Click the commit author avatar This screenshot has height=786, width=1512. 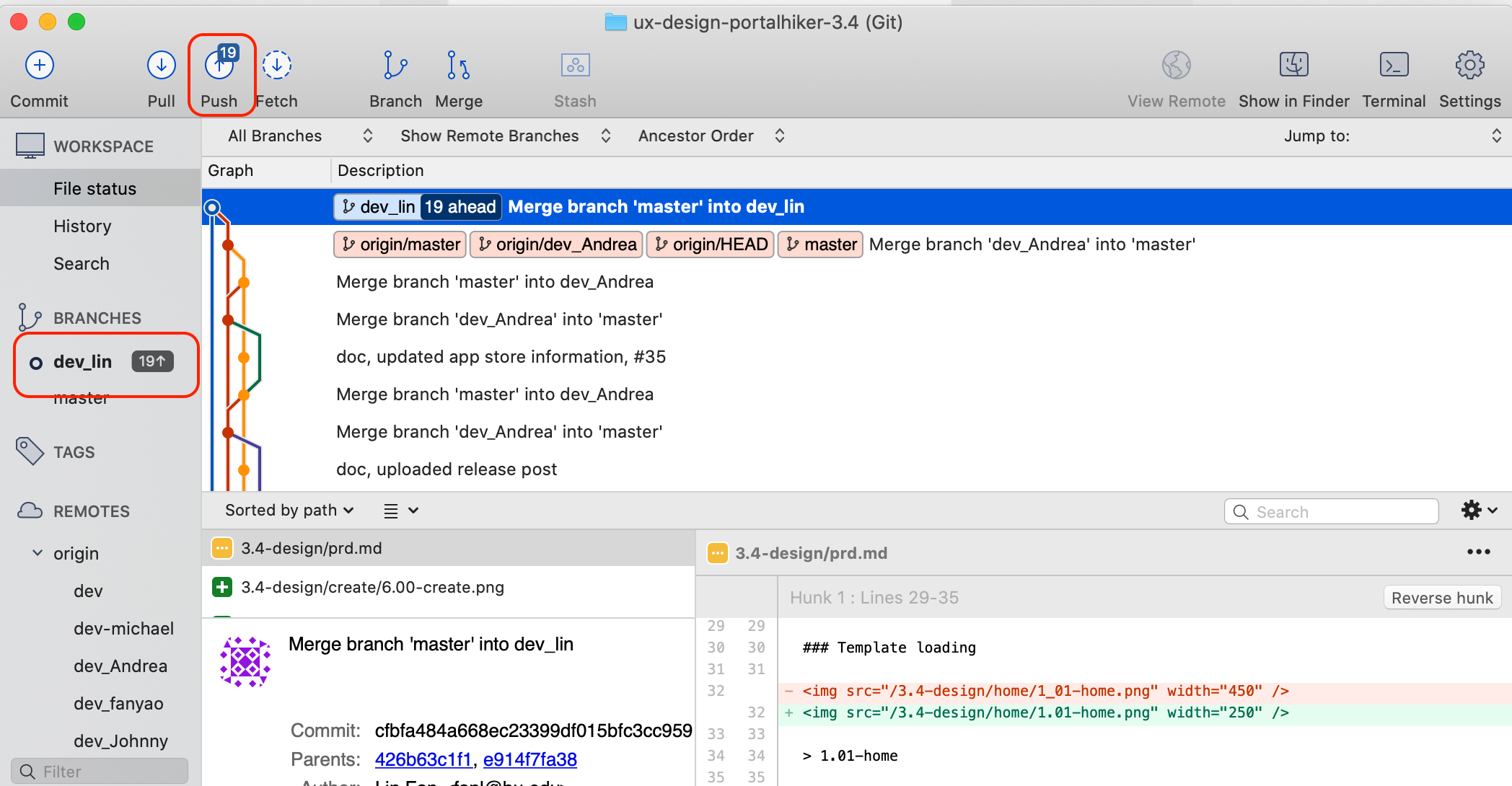245,661
